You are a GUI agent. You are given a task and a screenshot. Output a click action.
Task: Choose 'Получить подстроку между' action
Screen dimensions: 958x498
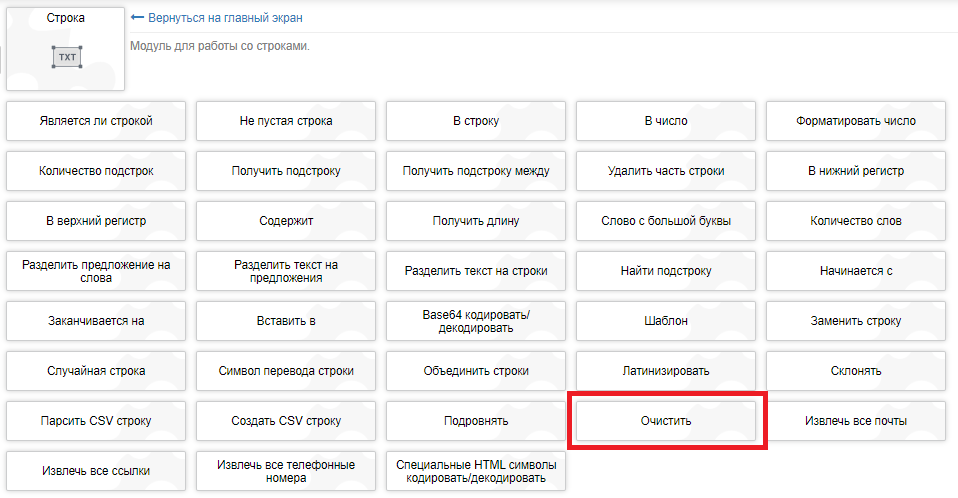click(x=476, y=171)
